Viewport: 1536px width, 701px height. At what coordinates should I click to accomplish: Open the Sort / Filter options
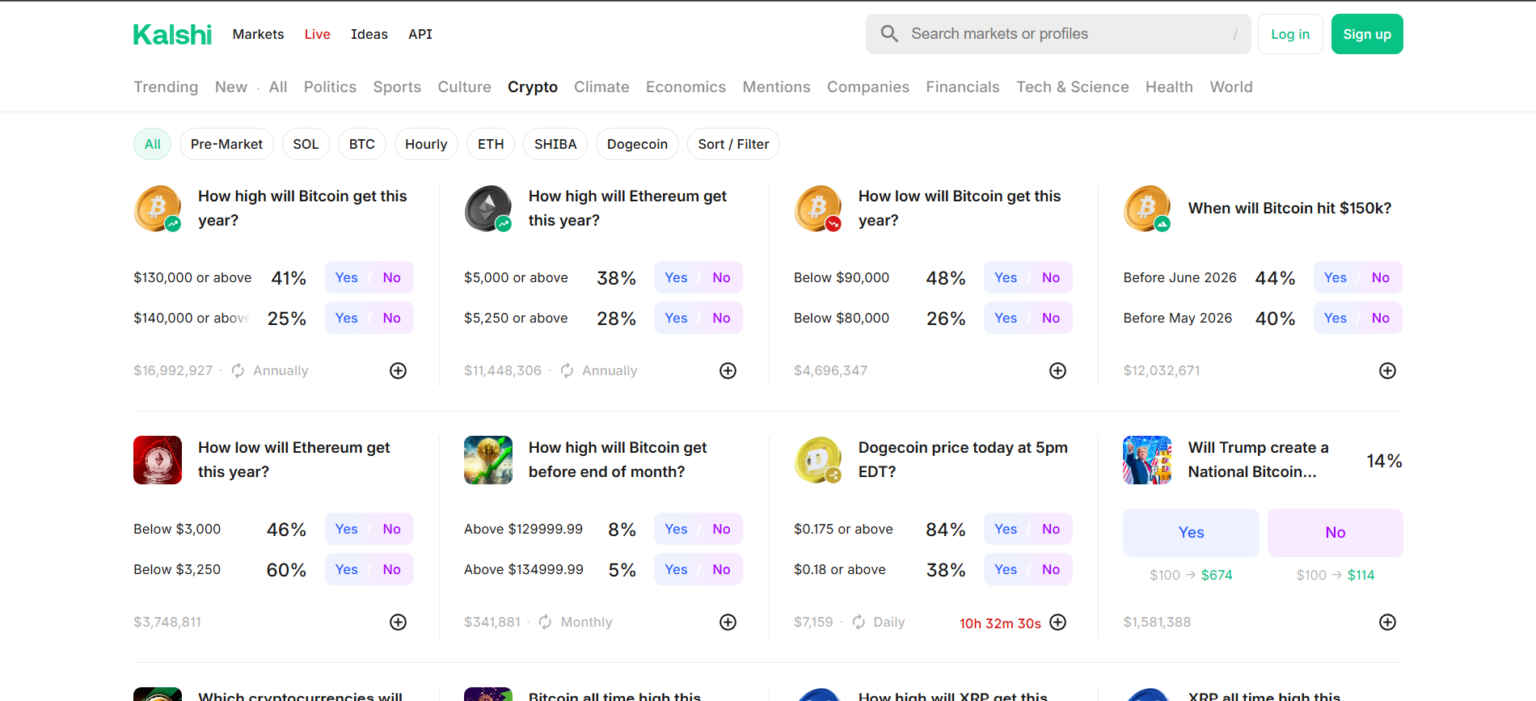733,144
